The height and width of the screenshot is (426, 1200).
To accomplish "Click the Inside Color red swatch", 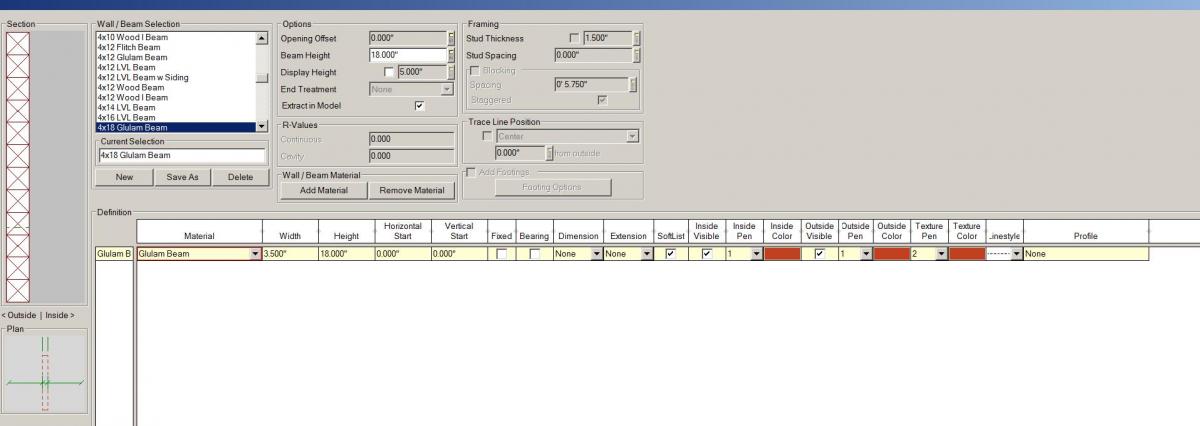I will [x=782, y=254].
